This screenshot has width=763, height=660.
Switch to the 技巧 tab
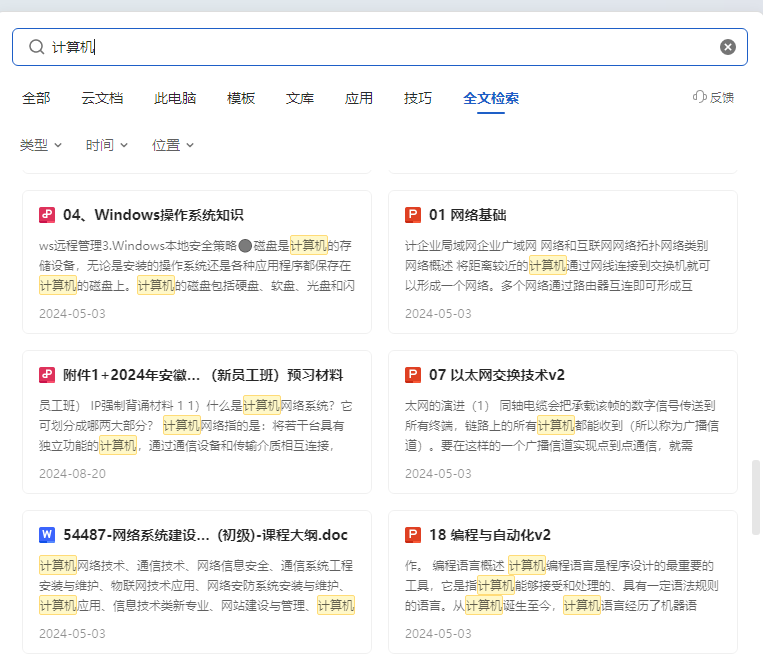pos(418,98)
